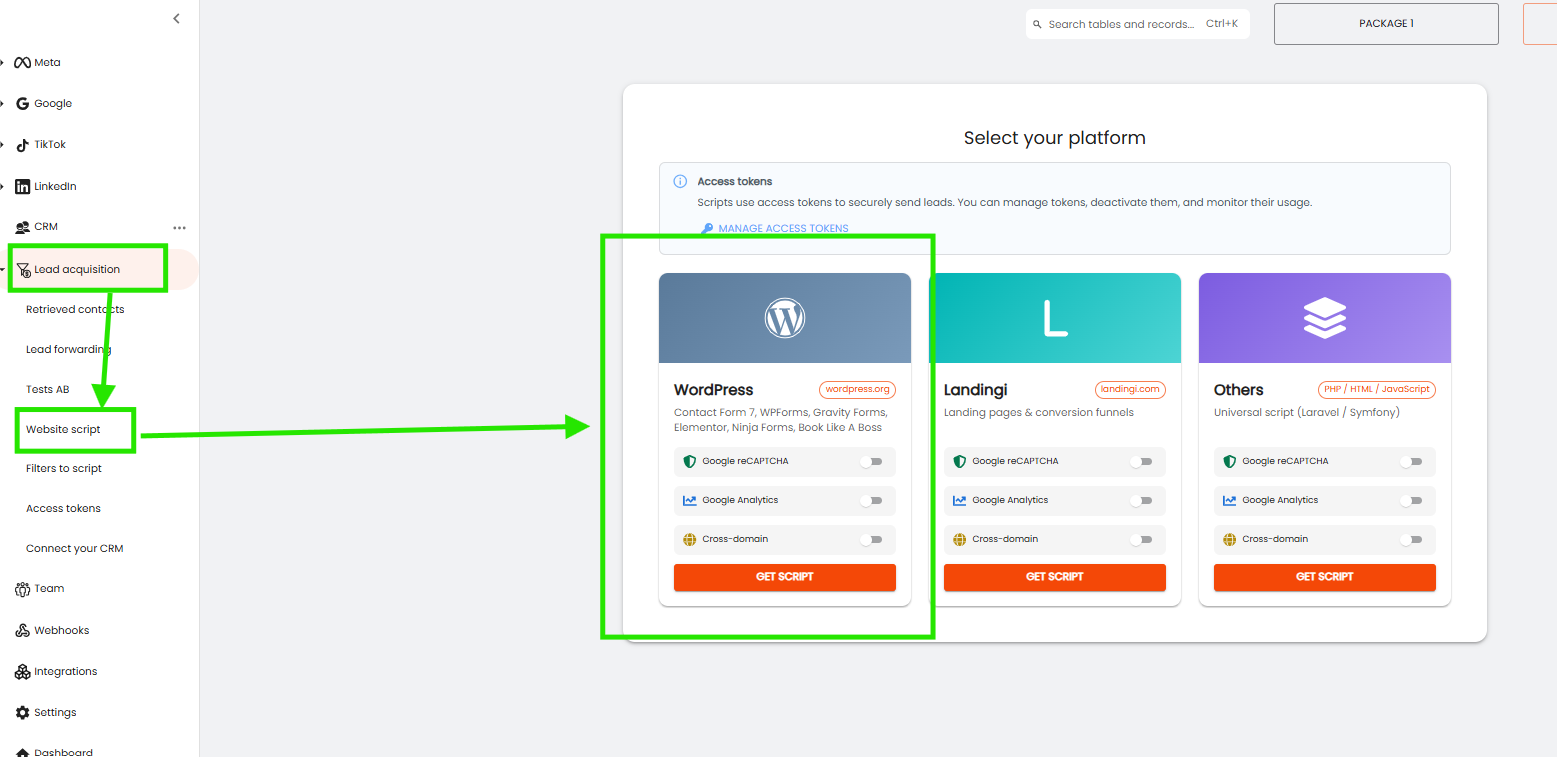Open Settings via the gear icon

(22, 713)
